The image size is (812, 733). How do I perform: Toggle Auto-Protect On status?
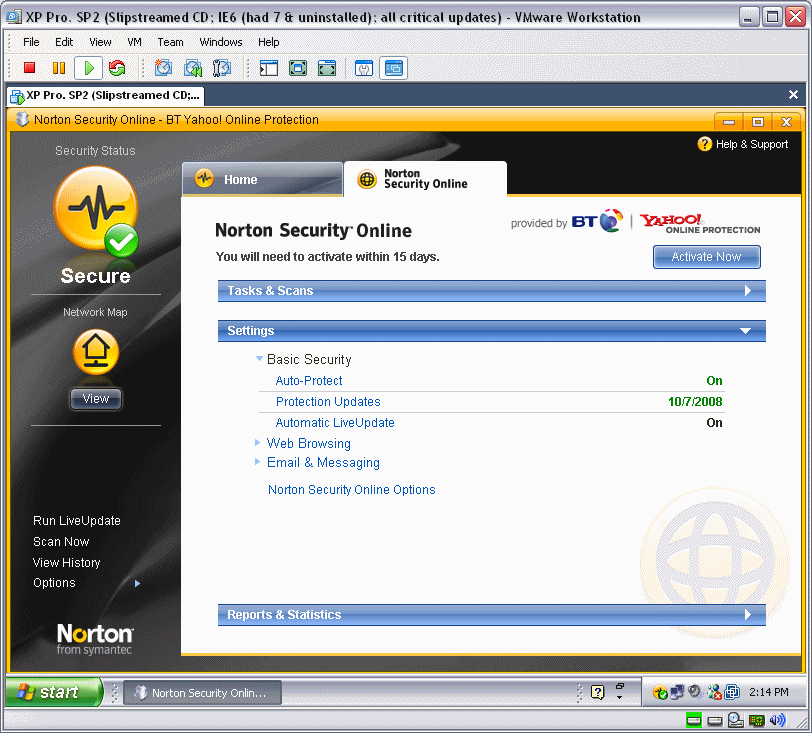click(714, 381)
